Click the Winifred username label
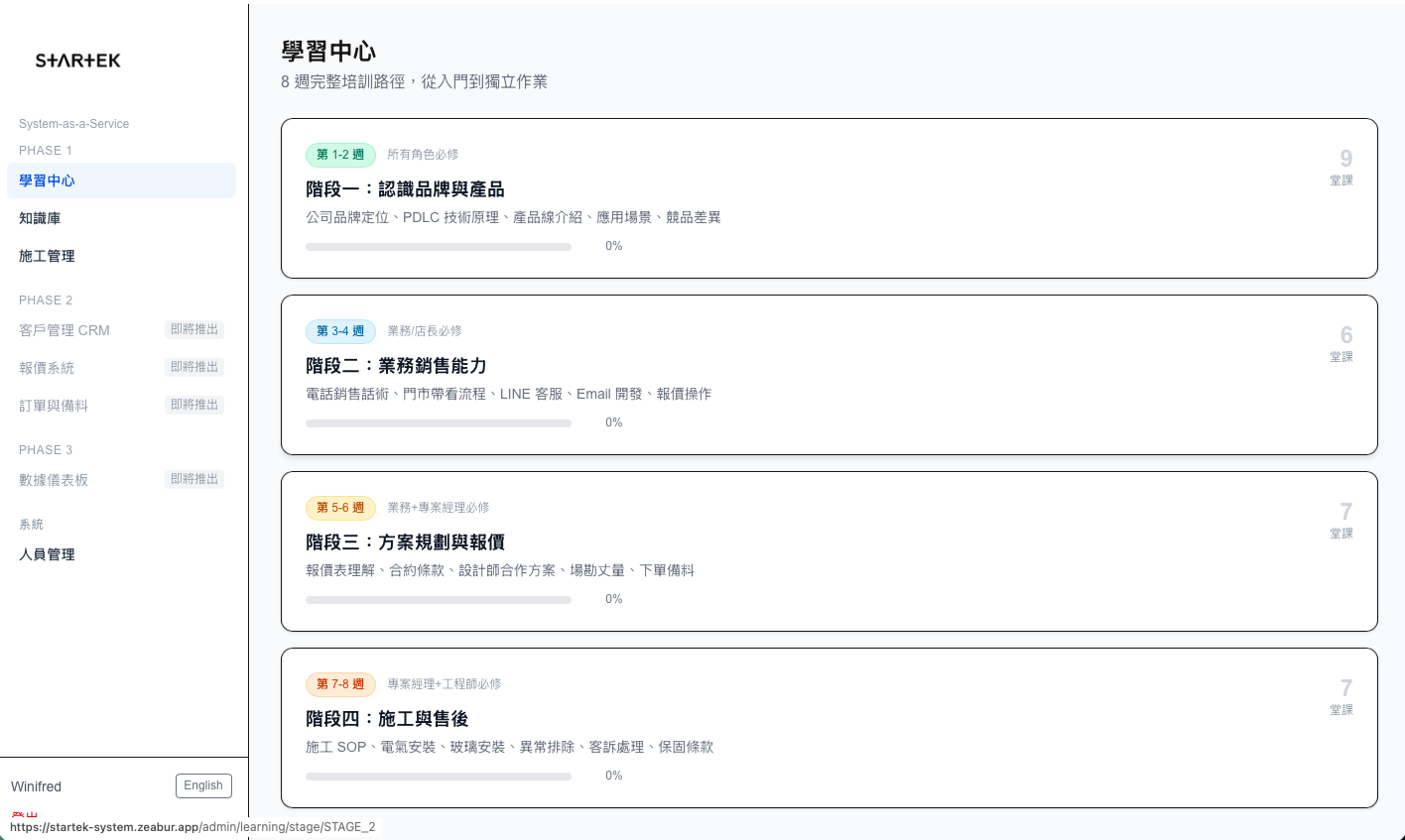Screen dimensions: 1405x840 pos(36,785)
